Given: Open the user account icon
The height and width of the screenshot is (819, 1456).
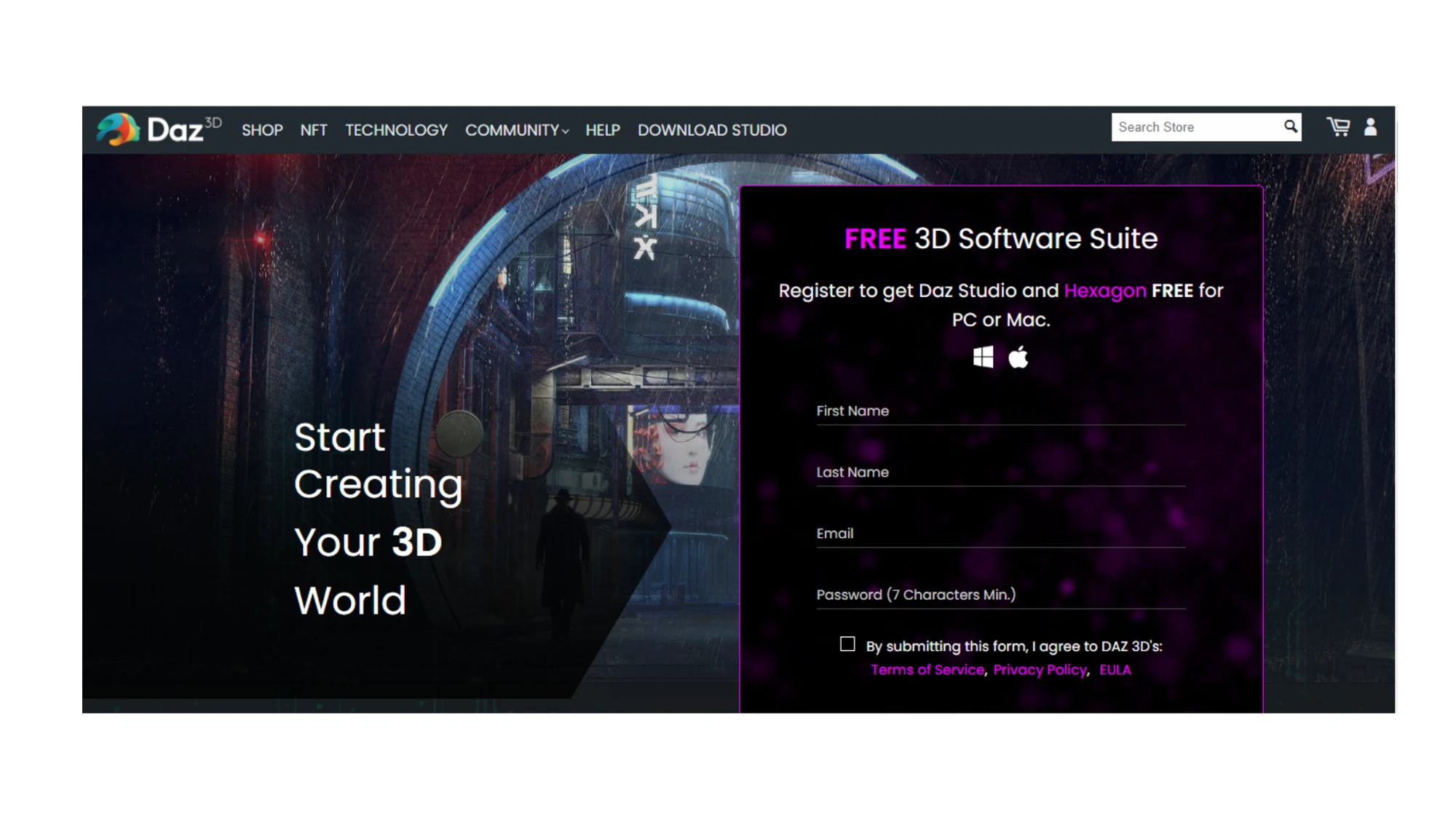Looking at the screenshot, I should pyautogui.click(x=1370, y=127).
